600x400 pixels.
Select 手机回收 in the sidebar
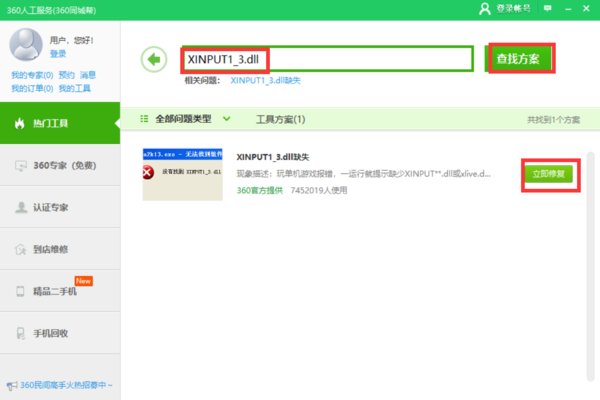click(x=60, y=332)
